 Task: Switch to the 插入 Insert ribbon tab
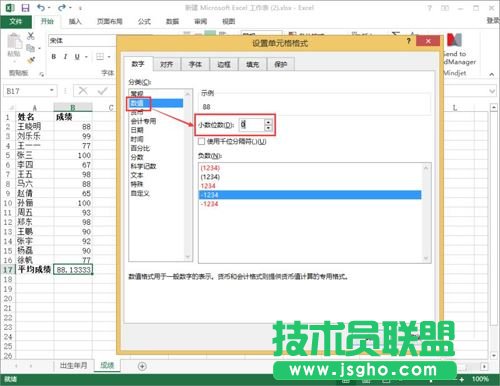point(75,22)
